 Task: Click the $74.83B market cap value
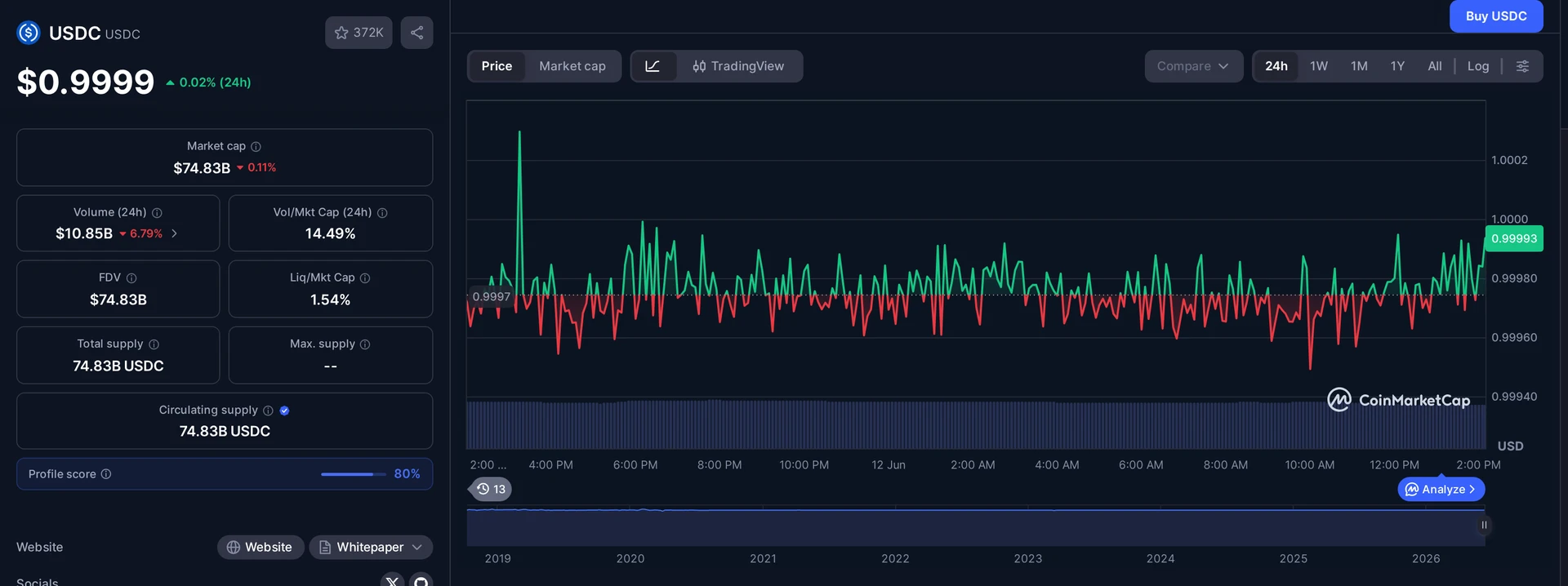pos(202,168)
